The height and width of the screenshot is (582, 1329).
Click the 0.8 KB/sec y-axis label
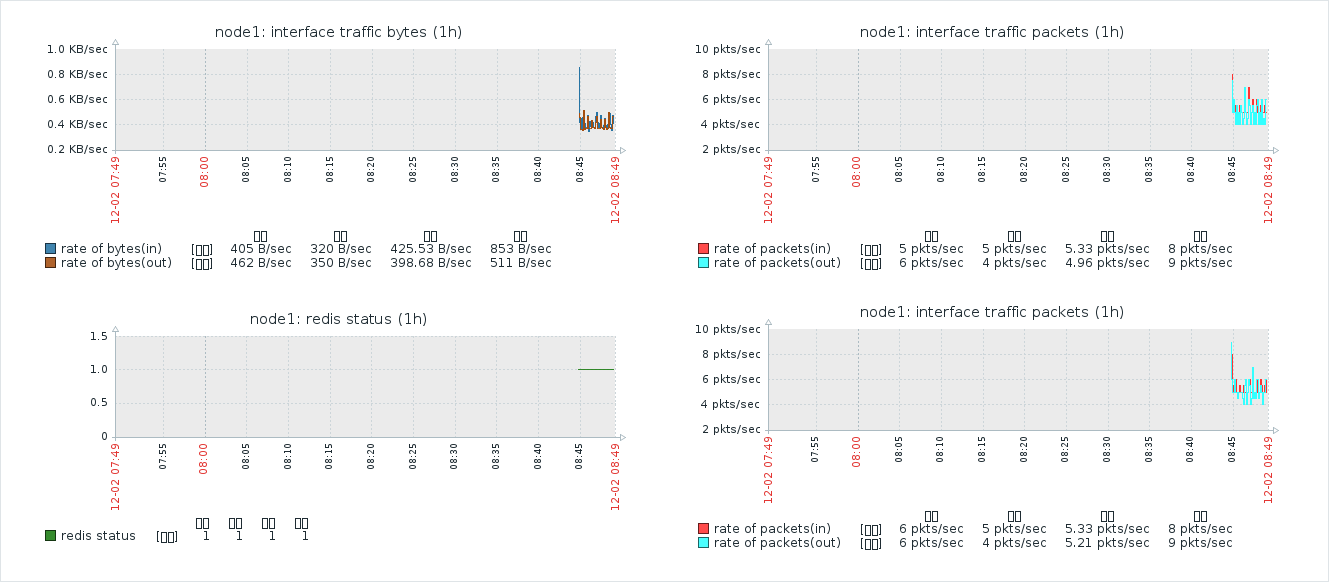[x=77, y=74]
